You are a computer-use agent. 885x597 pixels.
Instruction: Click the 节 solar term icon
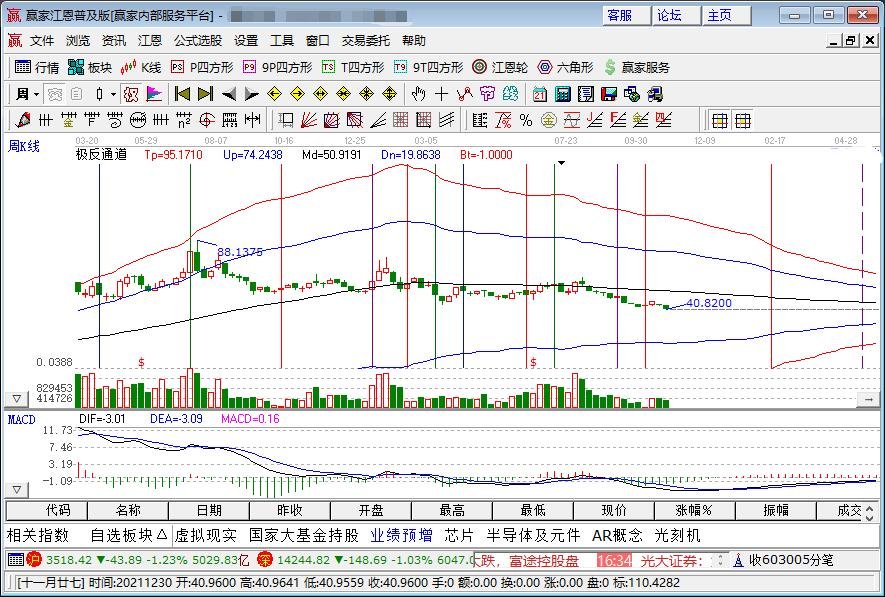[487, 94]
